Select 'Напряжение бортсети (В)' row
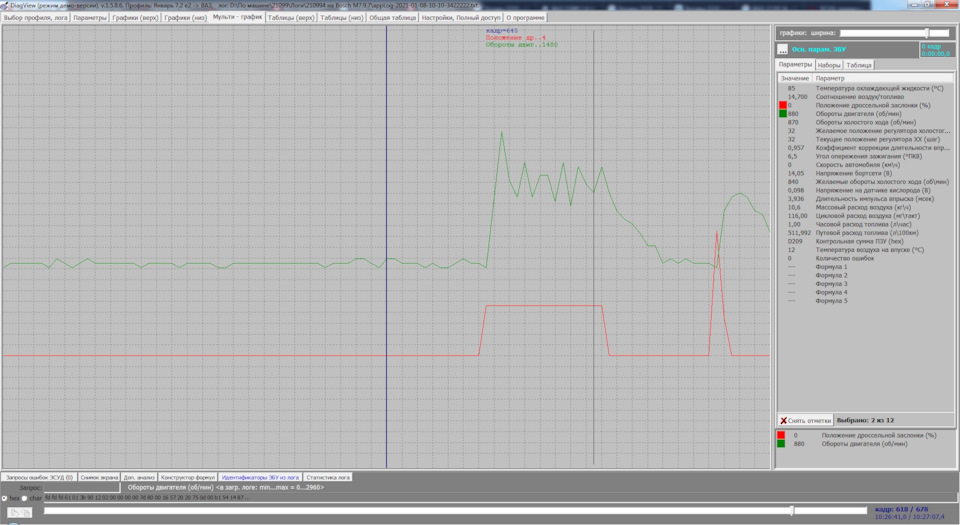The width and height of the screenshot is (960, 525). pos(866,173)
